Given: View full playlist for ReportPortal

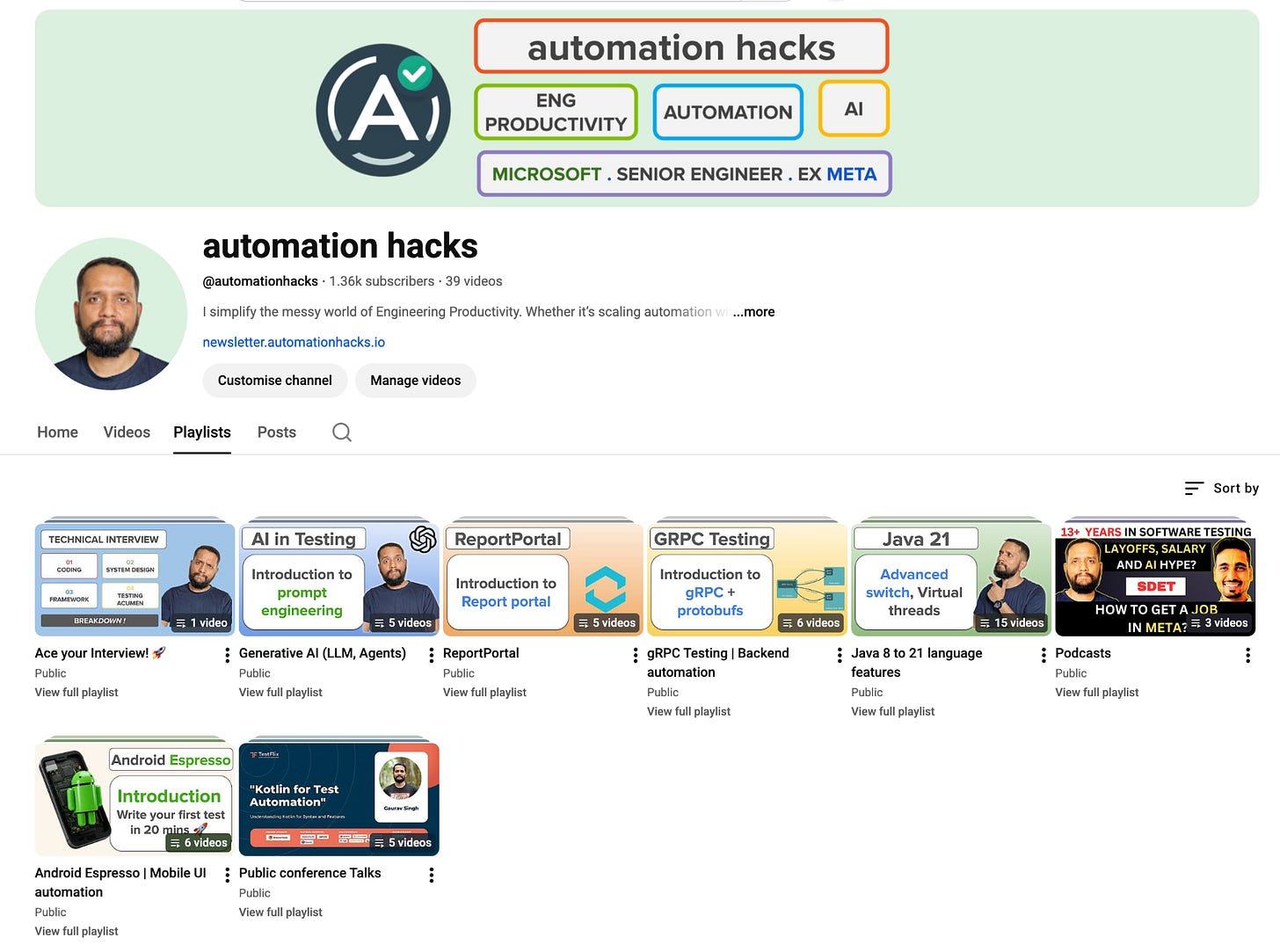Looking at the screenshot, I should (x=484, y=693).
